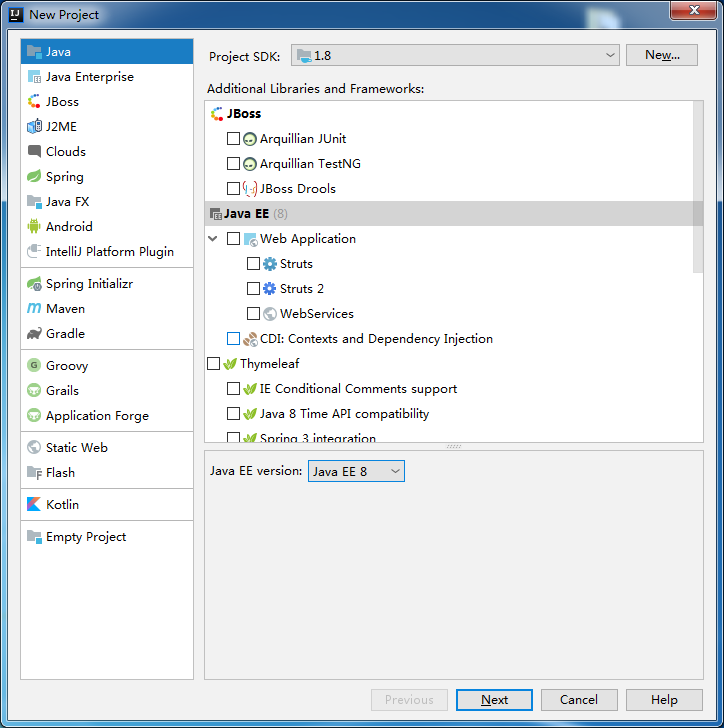This screenshot has height=728, width=724.
Task: Click the JBoss Drools icon in list
Action: [250, 189]
